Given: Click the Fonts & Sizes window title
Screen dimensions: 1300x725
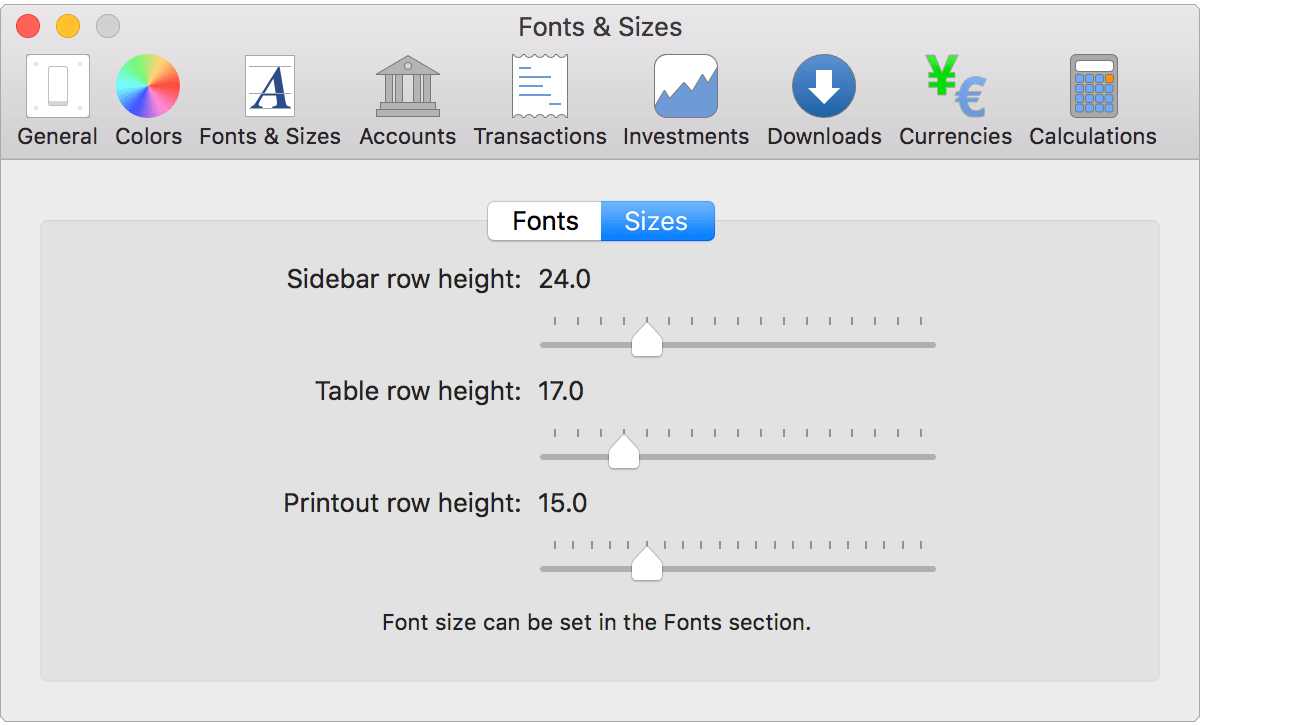Looking at the screenshot, I should 600,27.
